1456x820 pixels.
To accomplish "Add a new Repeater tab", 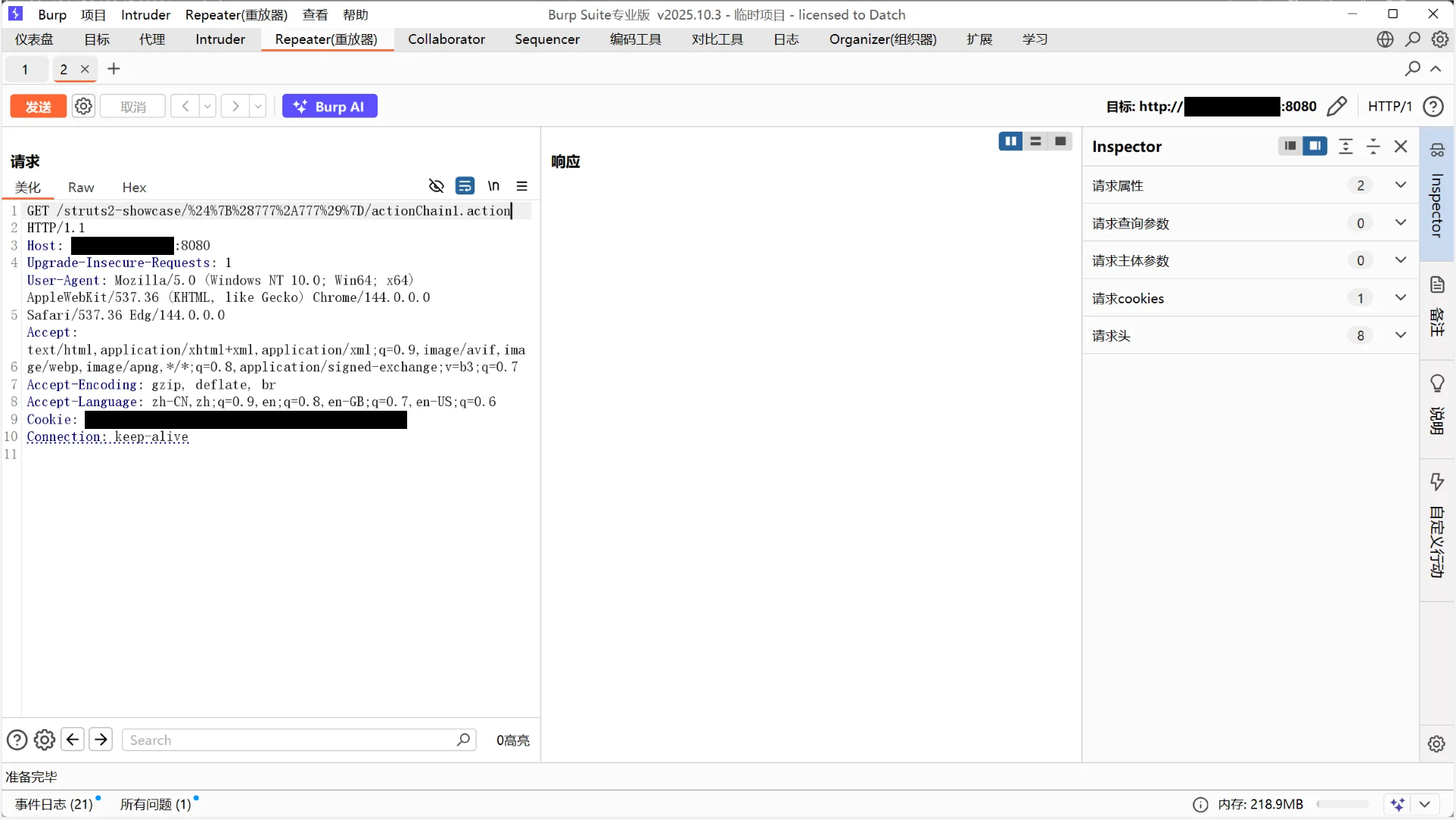I will pyautogui.click(x=114, y=69).
